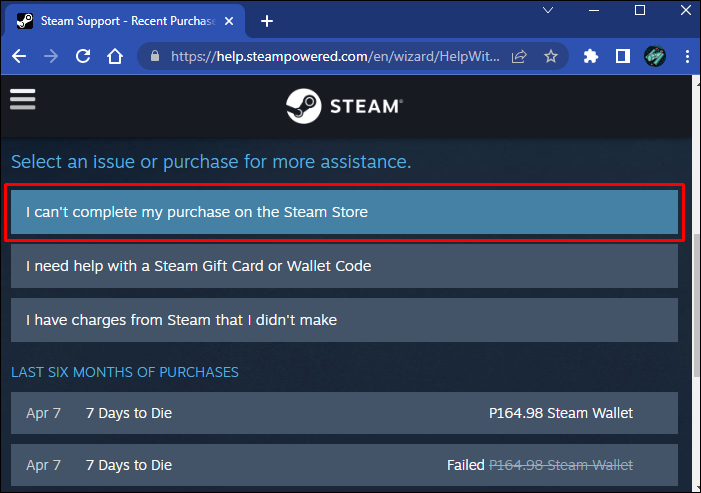Open Chrome three-dot menu
The image size is (701, 493).
point(685,57)
